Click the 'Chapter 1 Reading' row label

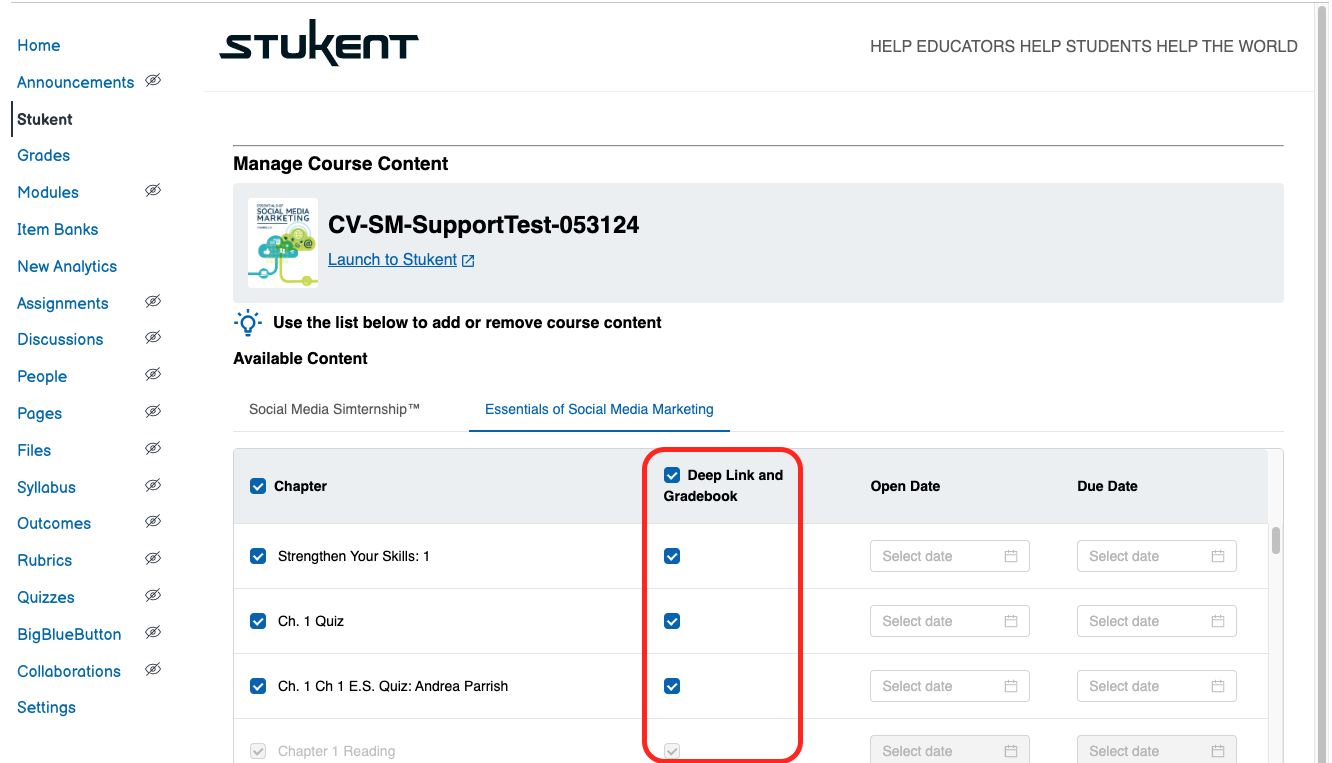337,751
